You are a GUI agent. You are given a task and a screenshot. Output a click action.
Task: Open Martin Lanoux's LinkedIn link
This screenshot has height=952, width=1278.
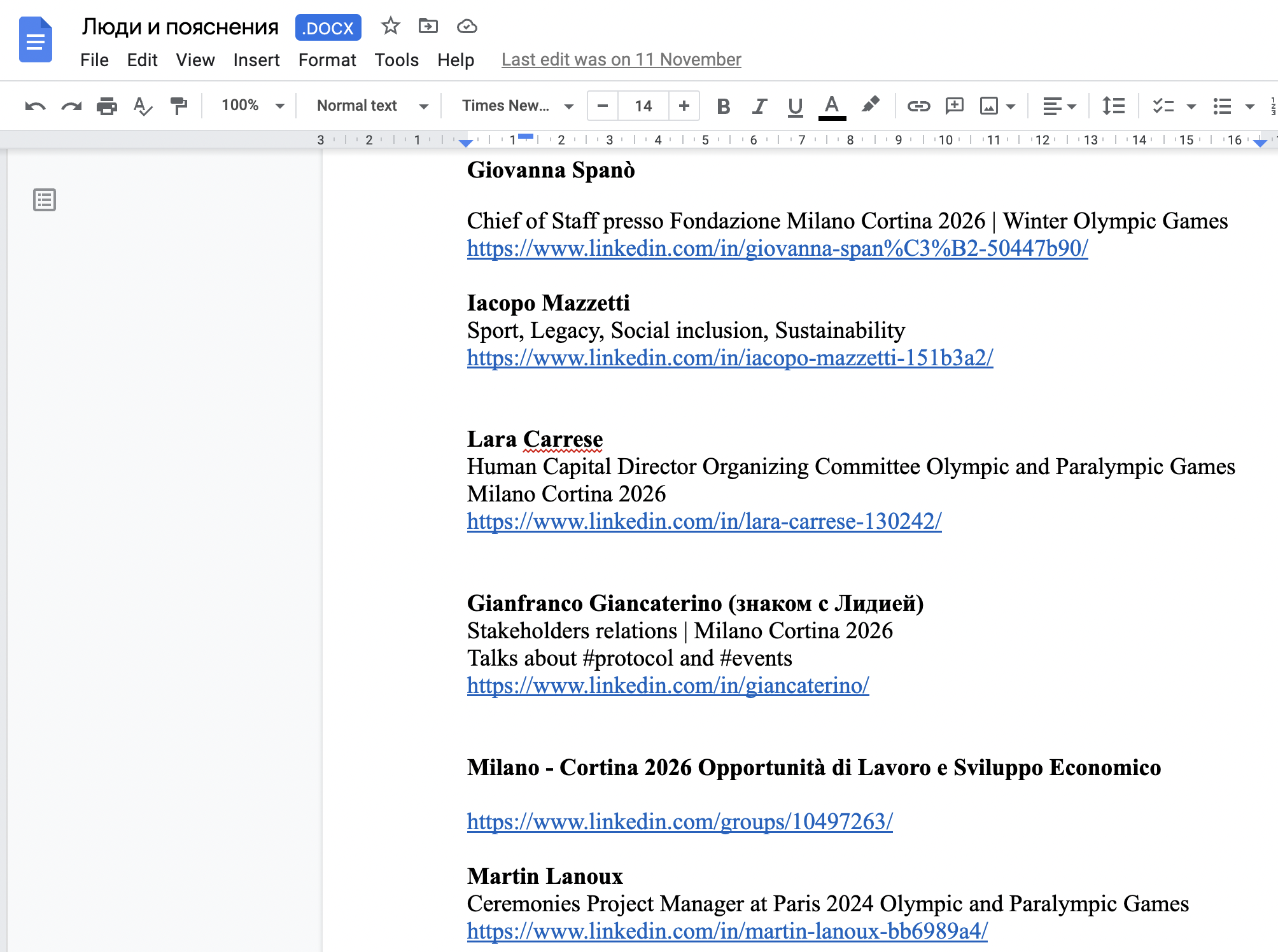pos(727,931)
